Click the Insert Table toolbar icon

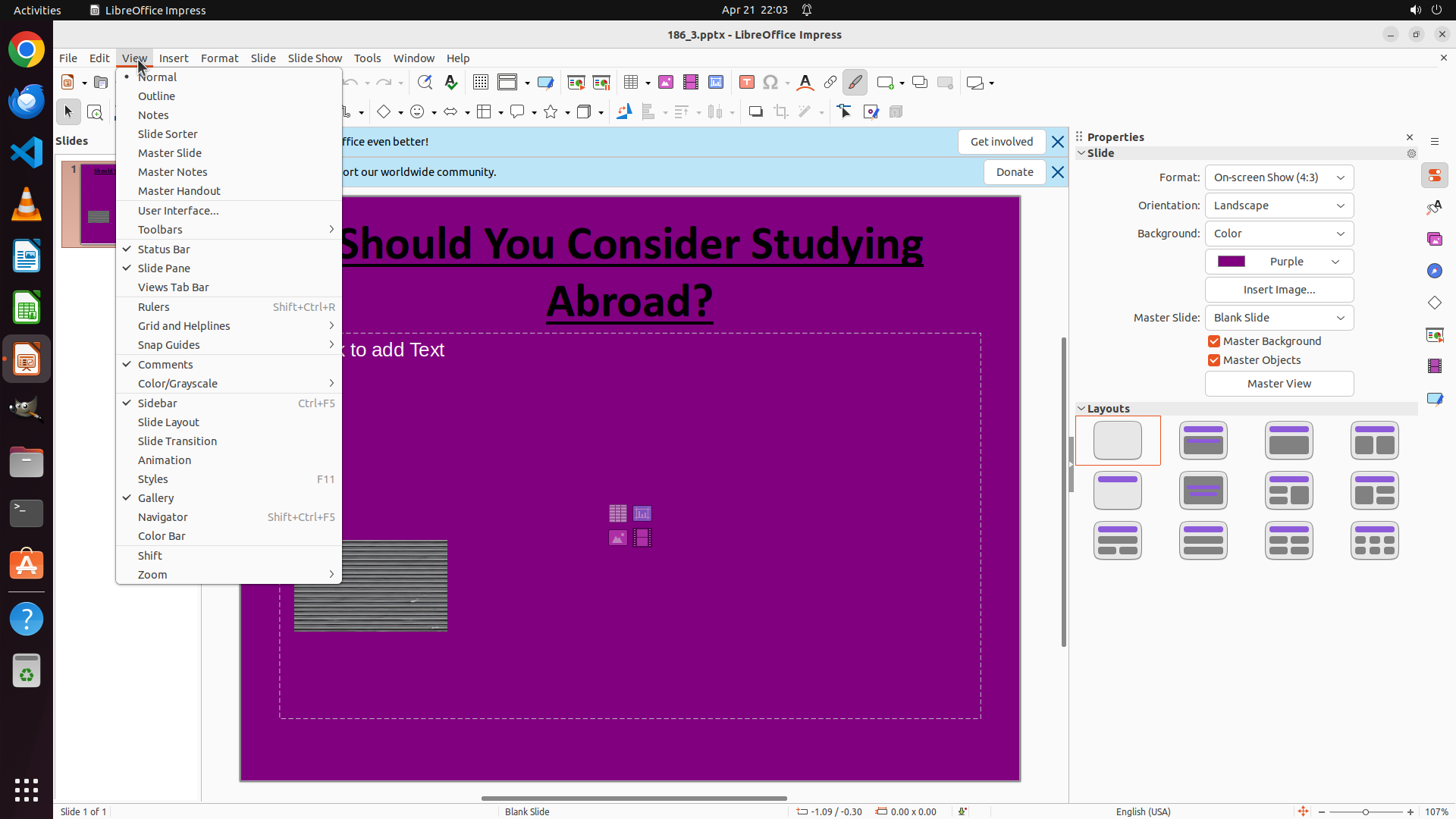coord(631,83)
